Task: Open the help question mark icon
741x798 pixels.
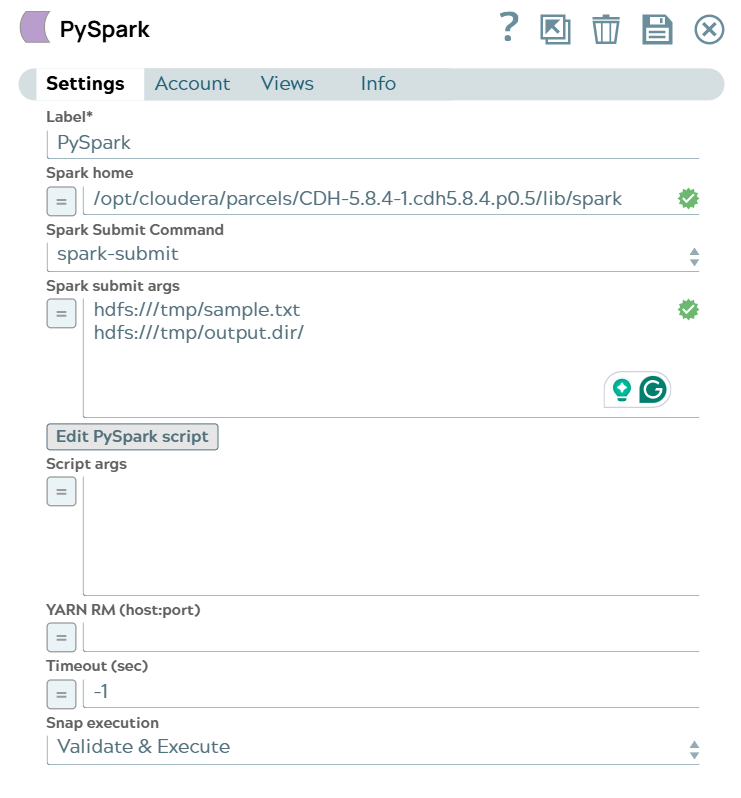Action: click(x=509, y=28)
